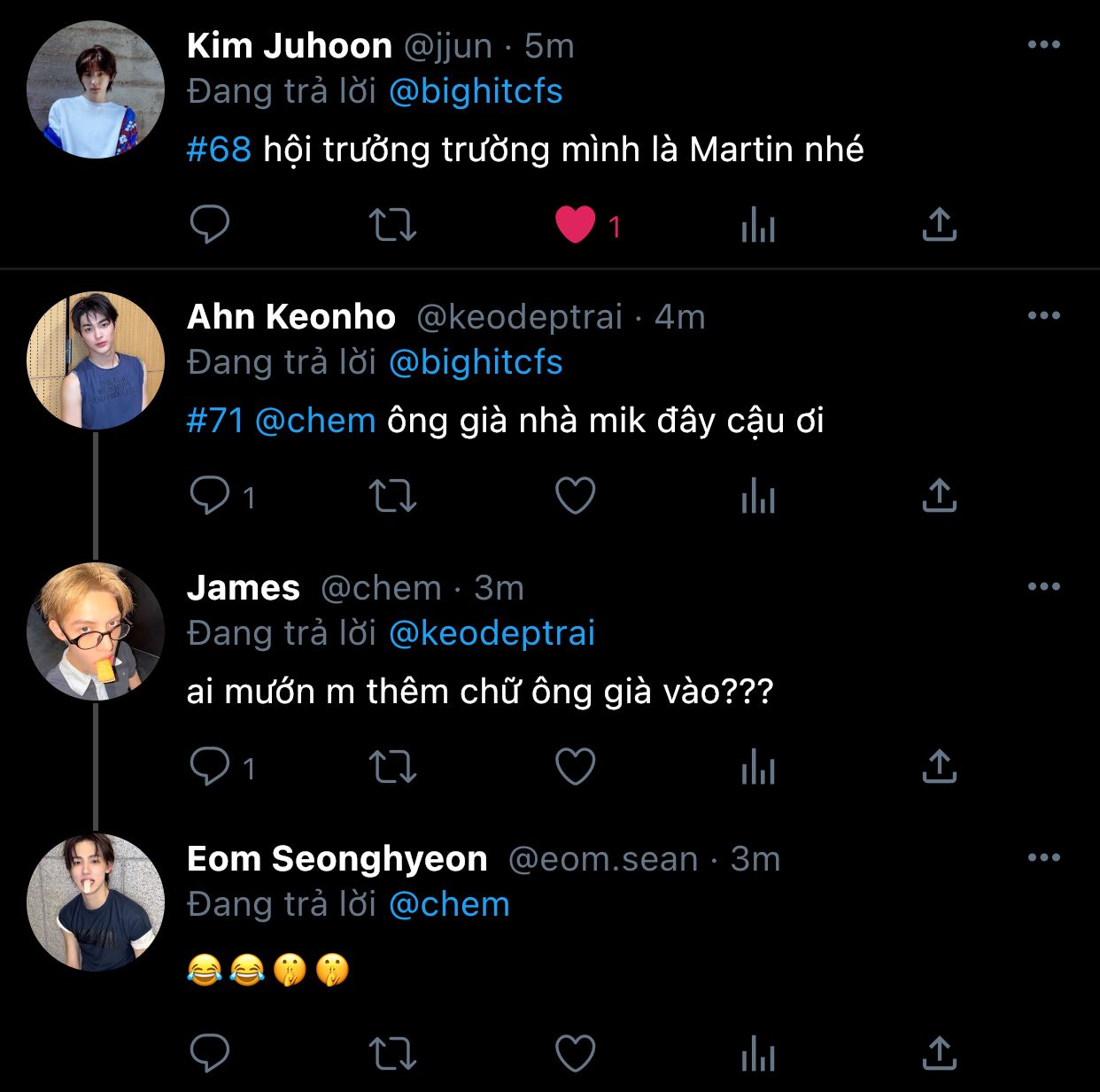Share Eom Seonghyeon's emoji reply
The height and width of the screenshot is (1092, 1100).
click(x=940, y=1053)
